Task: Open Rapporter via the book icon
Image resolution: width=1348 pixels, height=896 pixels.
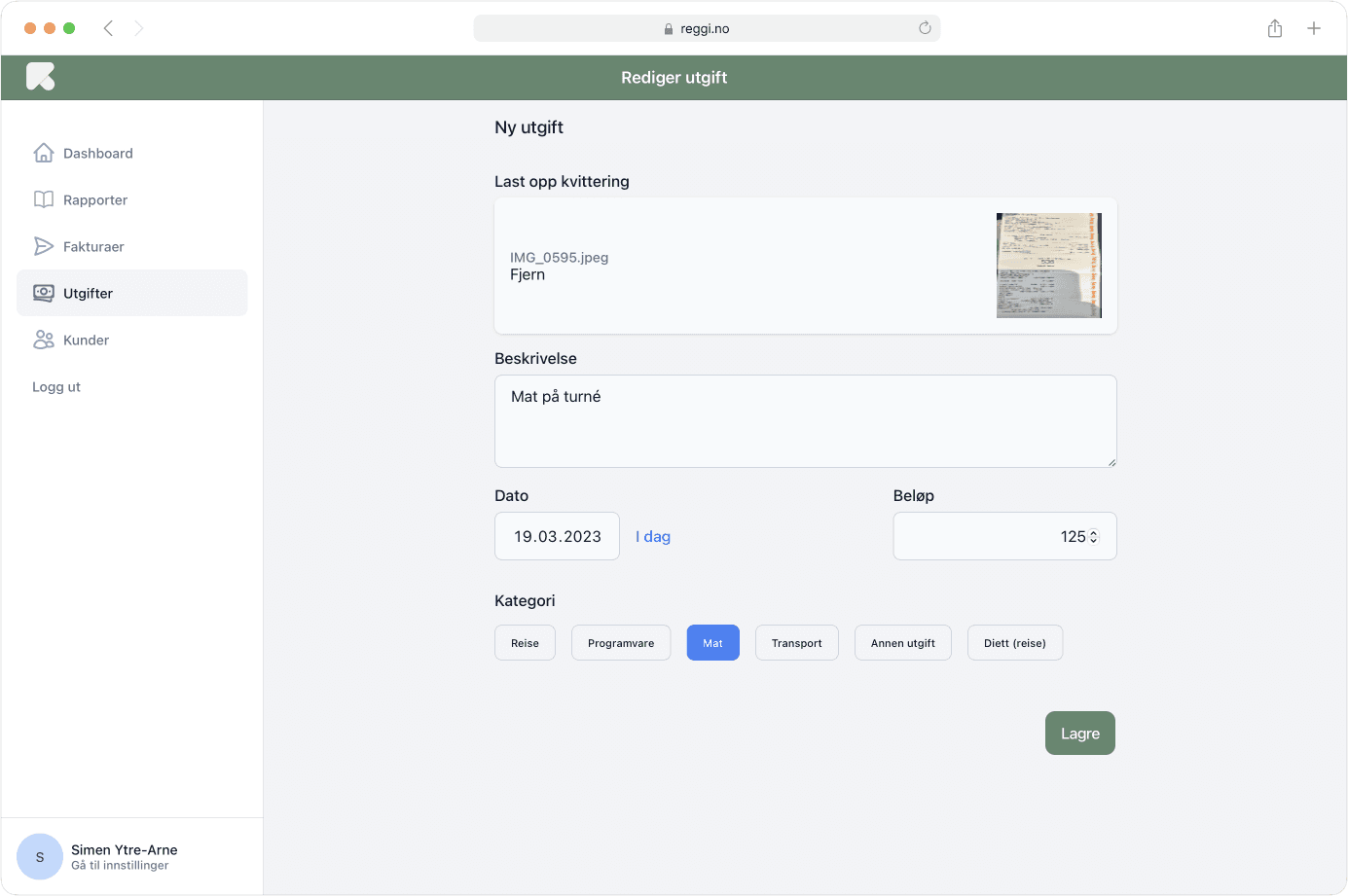Action: pos(44,199)
